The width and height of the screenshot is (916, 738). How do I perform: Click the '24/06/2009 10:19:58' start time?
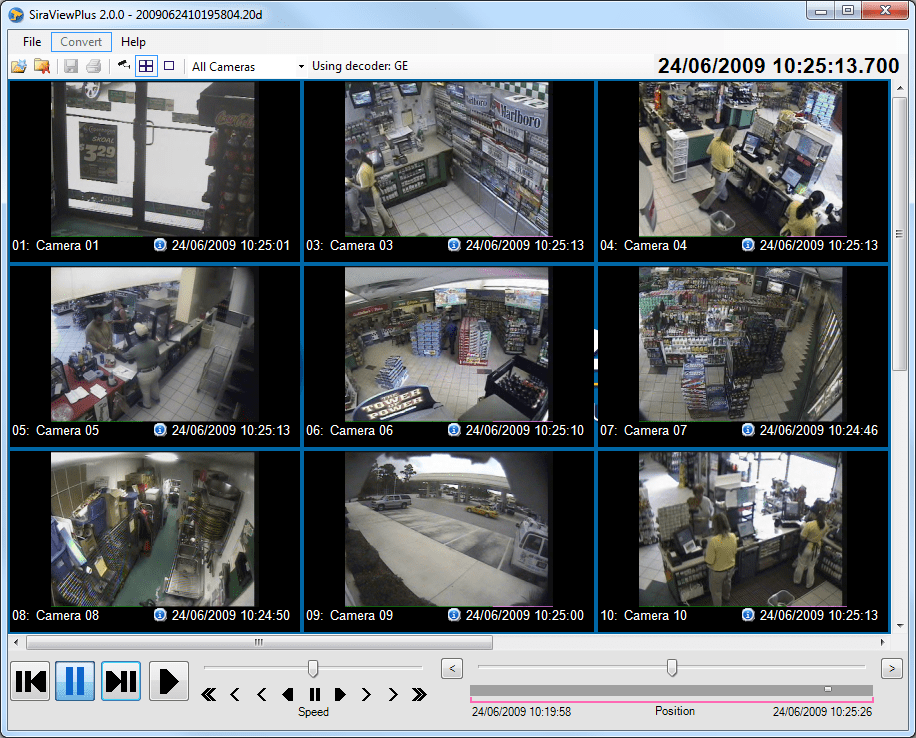tap(521, 712)
